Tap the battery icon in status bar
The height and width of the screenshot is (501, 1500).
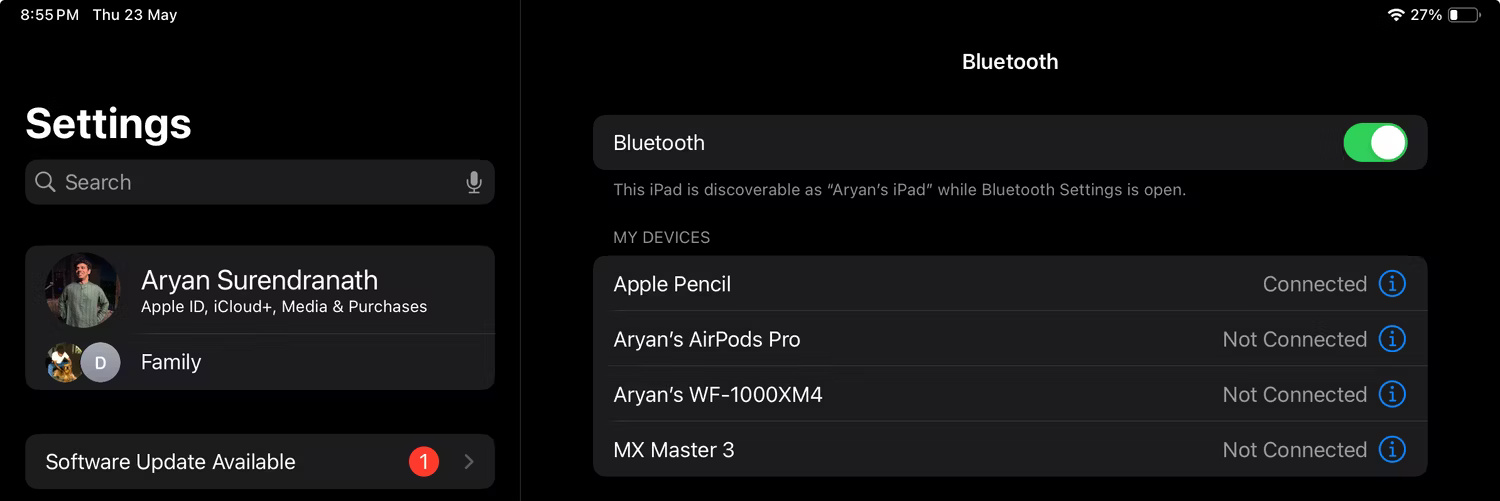(1463, 15)
